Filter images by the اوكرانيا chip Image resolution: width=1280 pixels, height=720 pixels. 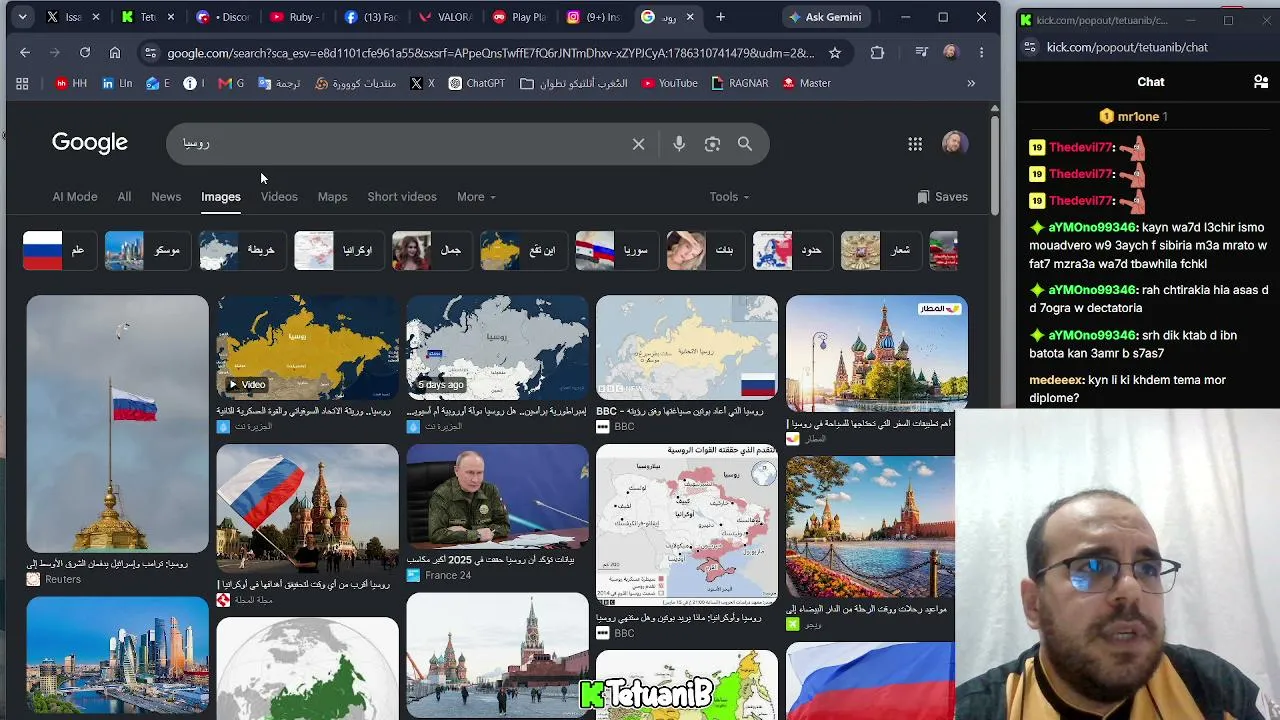[338, 250]
